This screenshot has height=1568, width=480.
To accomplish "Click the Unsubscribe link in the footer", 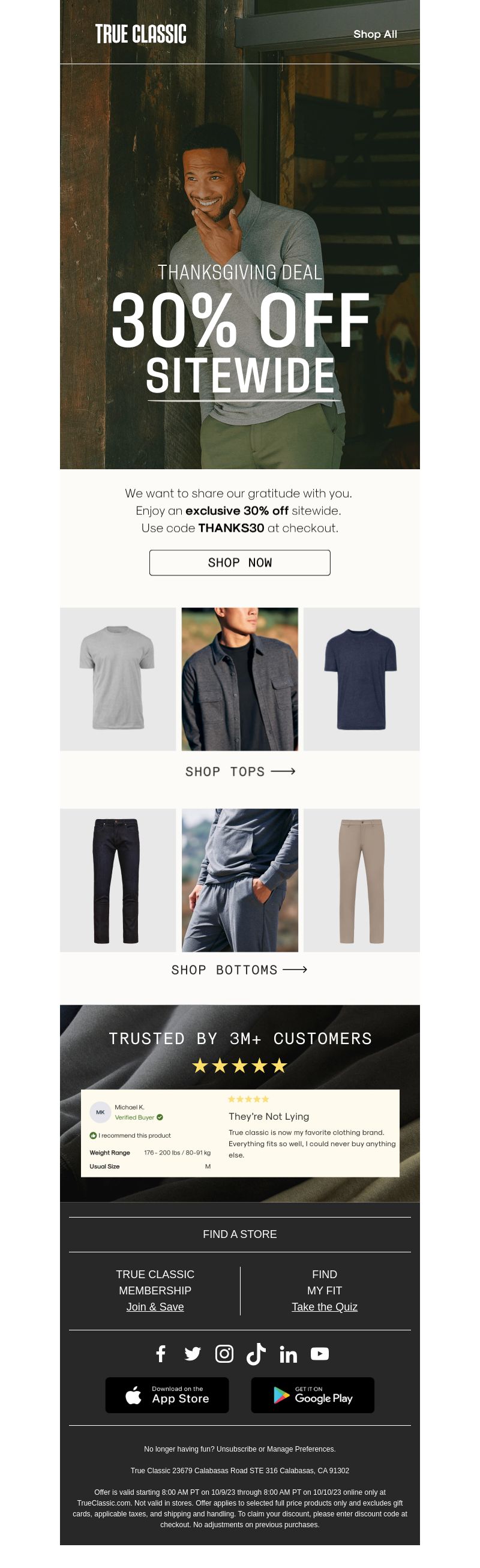I will (x=236, y=1449).
